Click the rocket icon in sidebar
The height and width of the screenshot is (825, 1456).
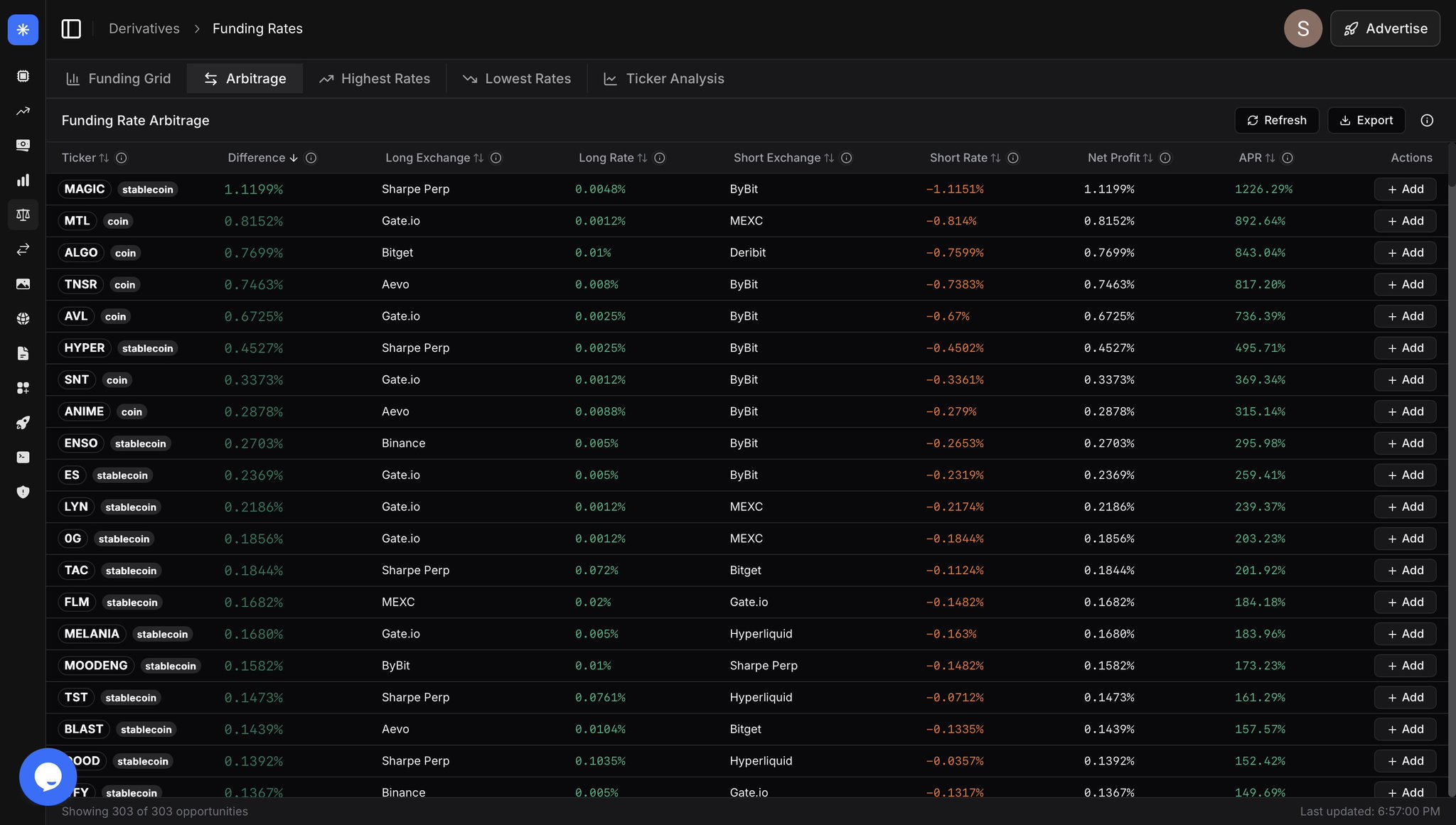click(x=23, y=423)
